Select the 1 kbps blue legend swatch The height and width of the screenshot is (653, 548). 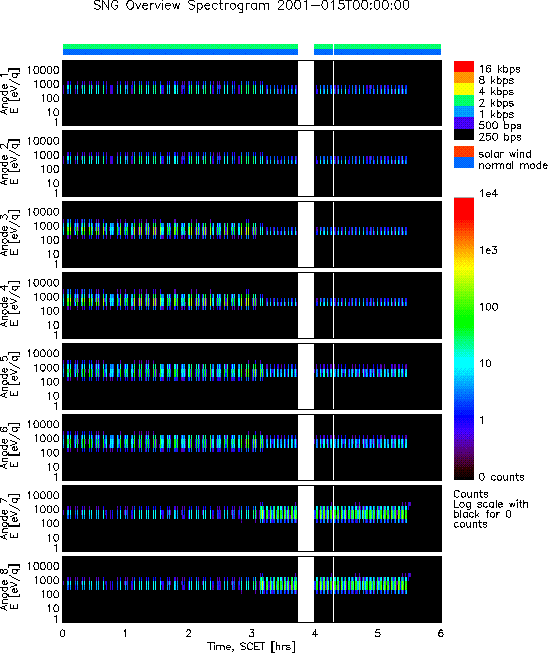[464, 112]
